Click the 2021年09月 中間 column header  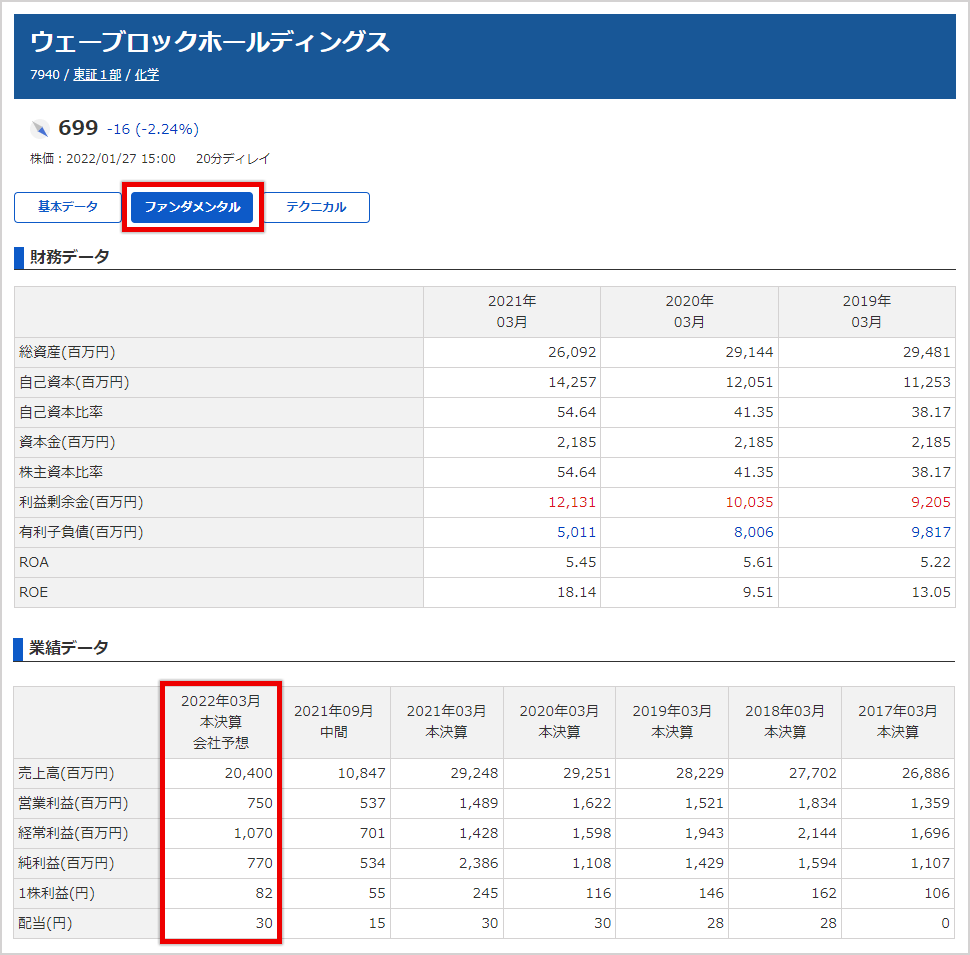click(x=333, y=722)
